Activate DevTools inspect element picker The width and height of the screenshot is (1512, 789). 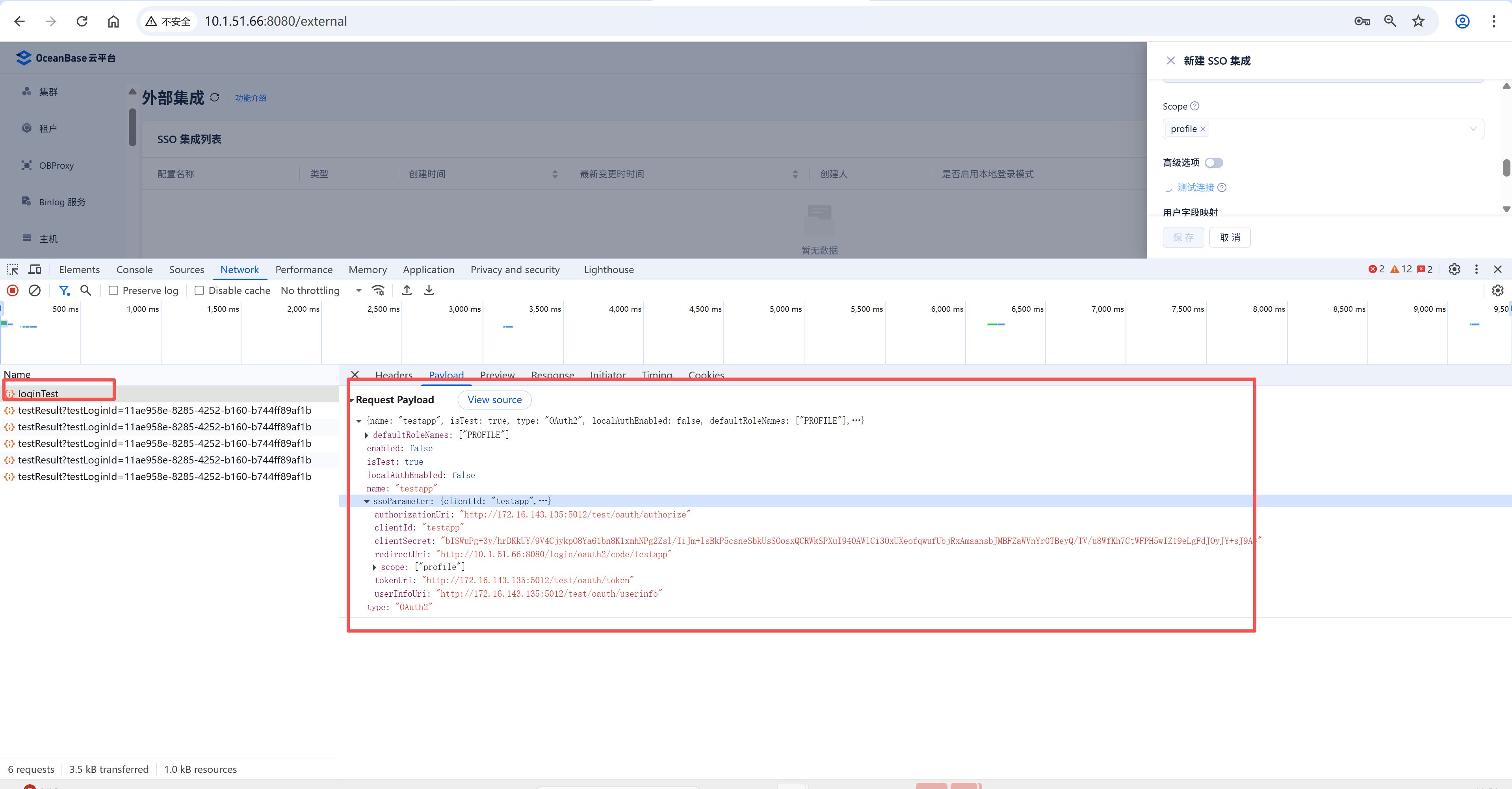coord(12,270)
